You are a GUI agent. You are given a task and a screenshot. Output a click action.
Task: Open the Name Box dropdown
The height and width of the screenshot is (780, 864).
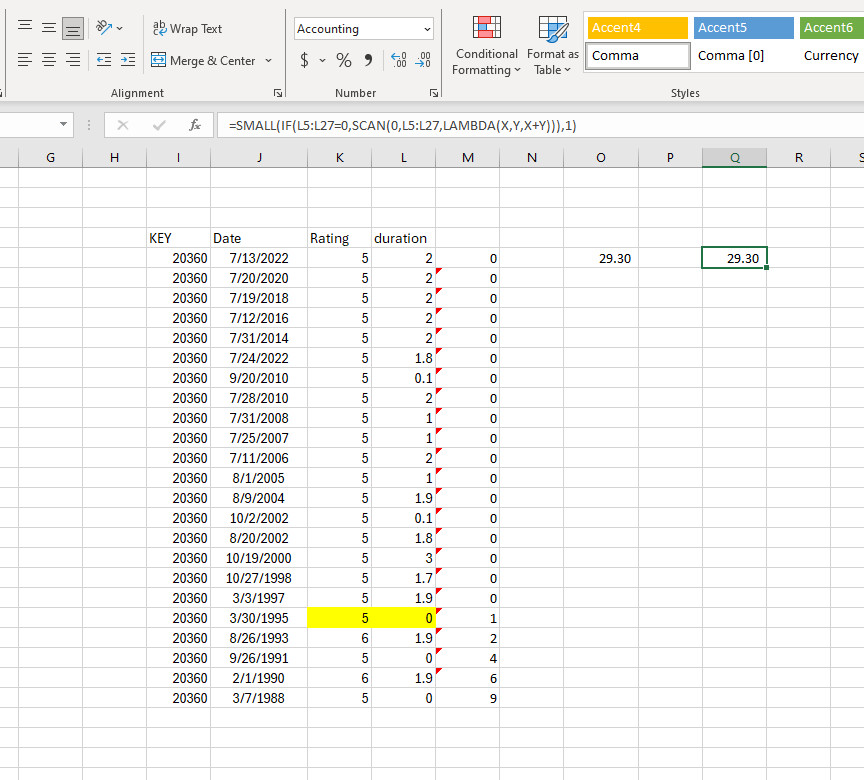pos(63,124)
